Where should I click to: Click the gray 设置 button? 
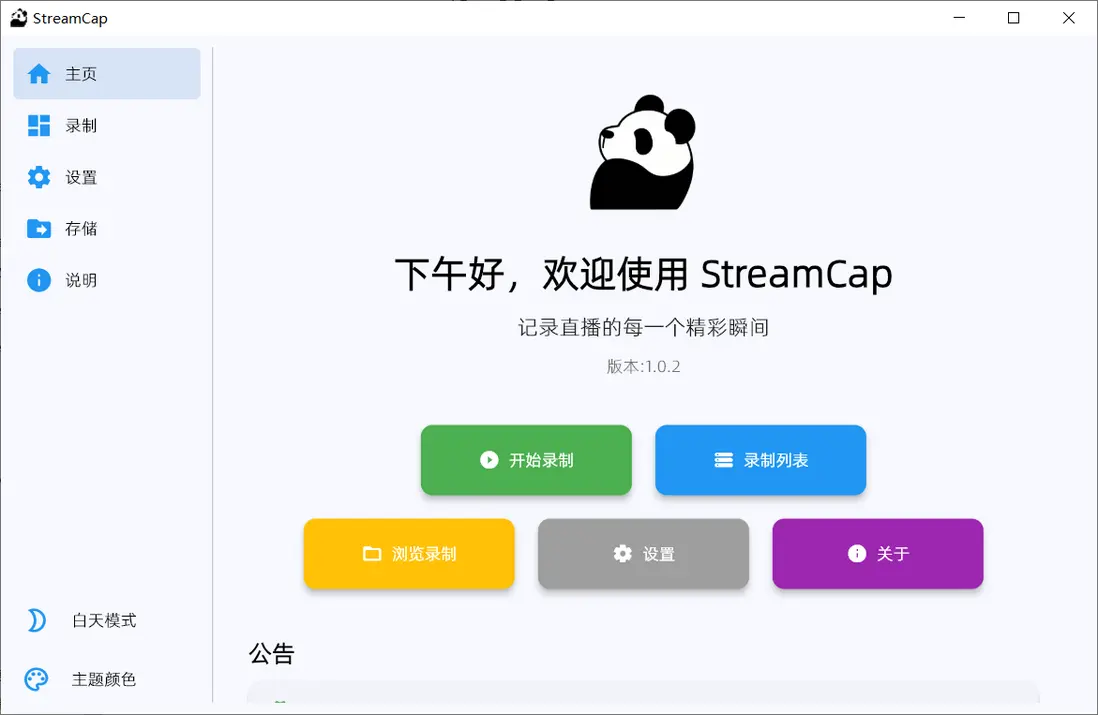(x=643, y=554)
